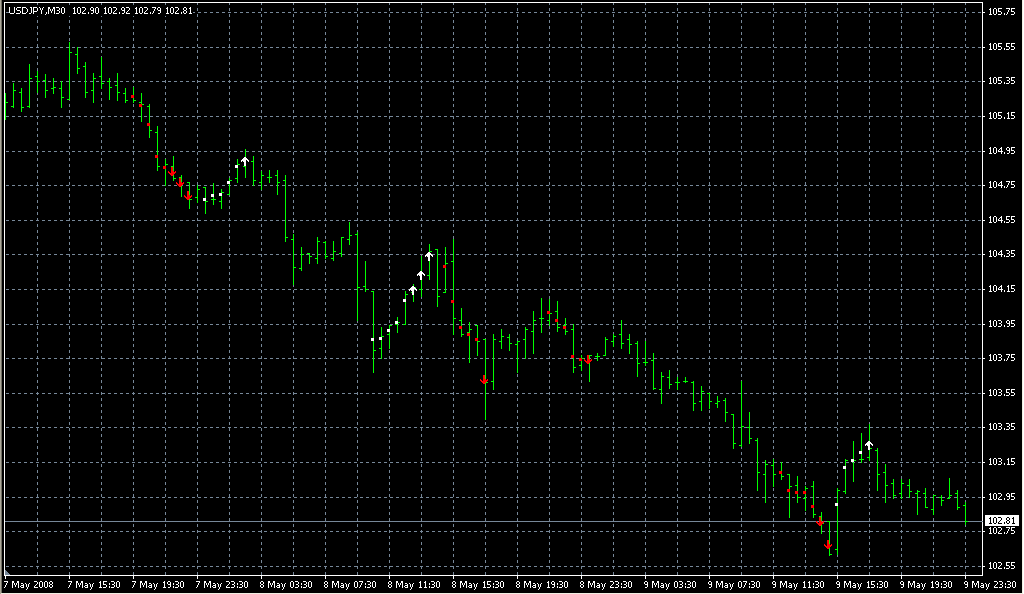
Task: Click the 104.15 price scale label
Action: [1000, 289]
